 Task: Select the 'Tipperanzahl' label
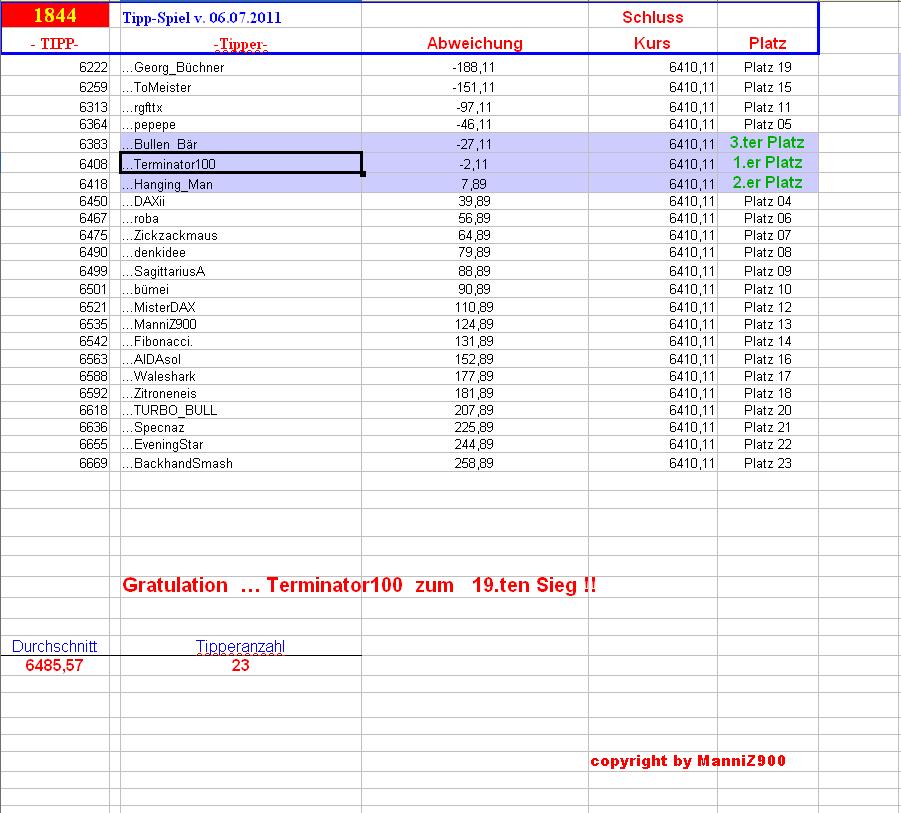click(240, 646)
